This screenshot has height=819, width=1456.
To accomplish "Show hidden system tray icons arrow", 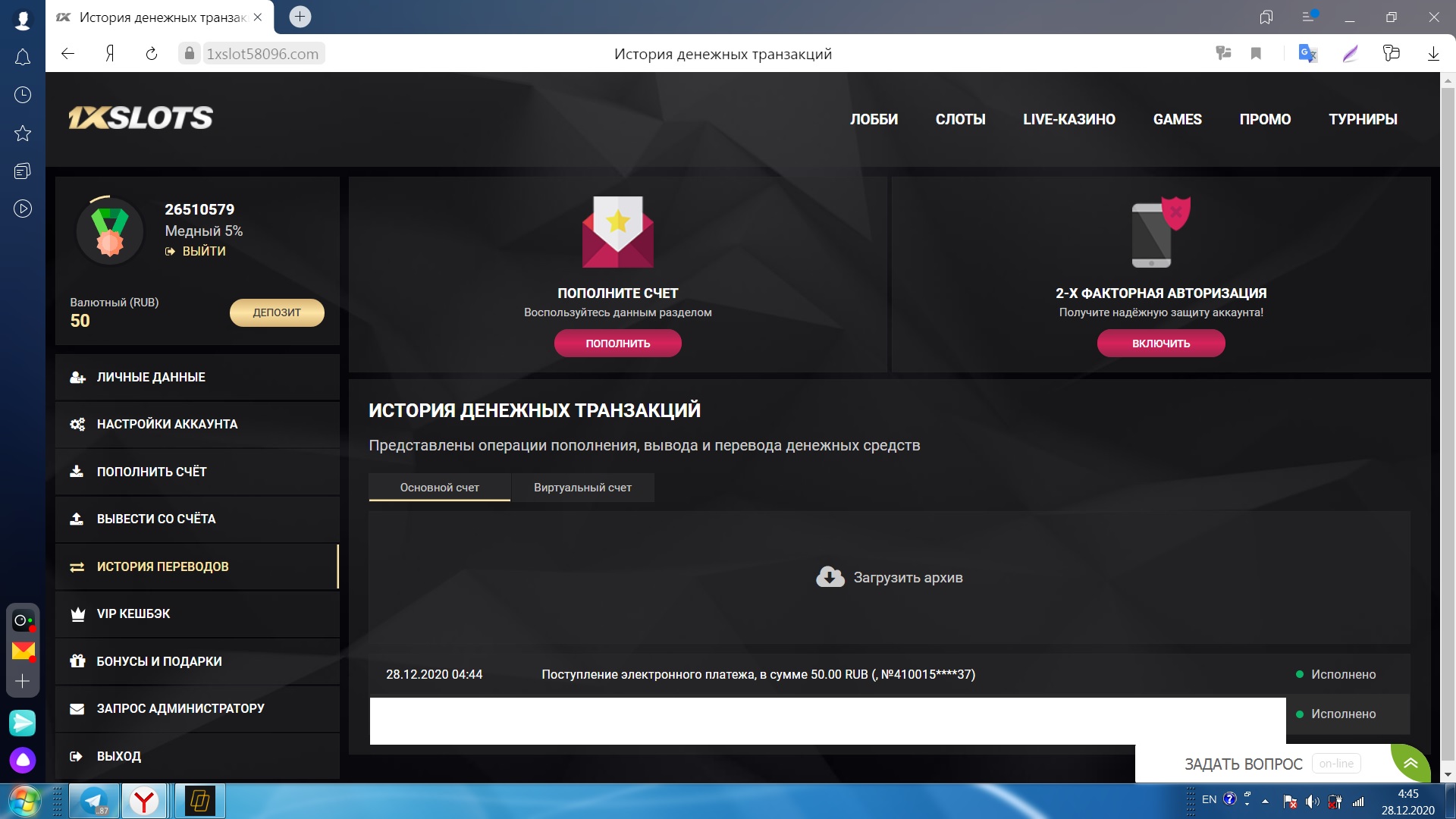I will (1265, 801).
